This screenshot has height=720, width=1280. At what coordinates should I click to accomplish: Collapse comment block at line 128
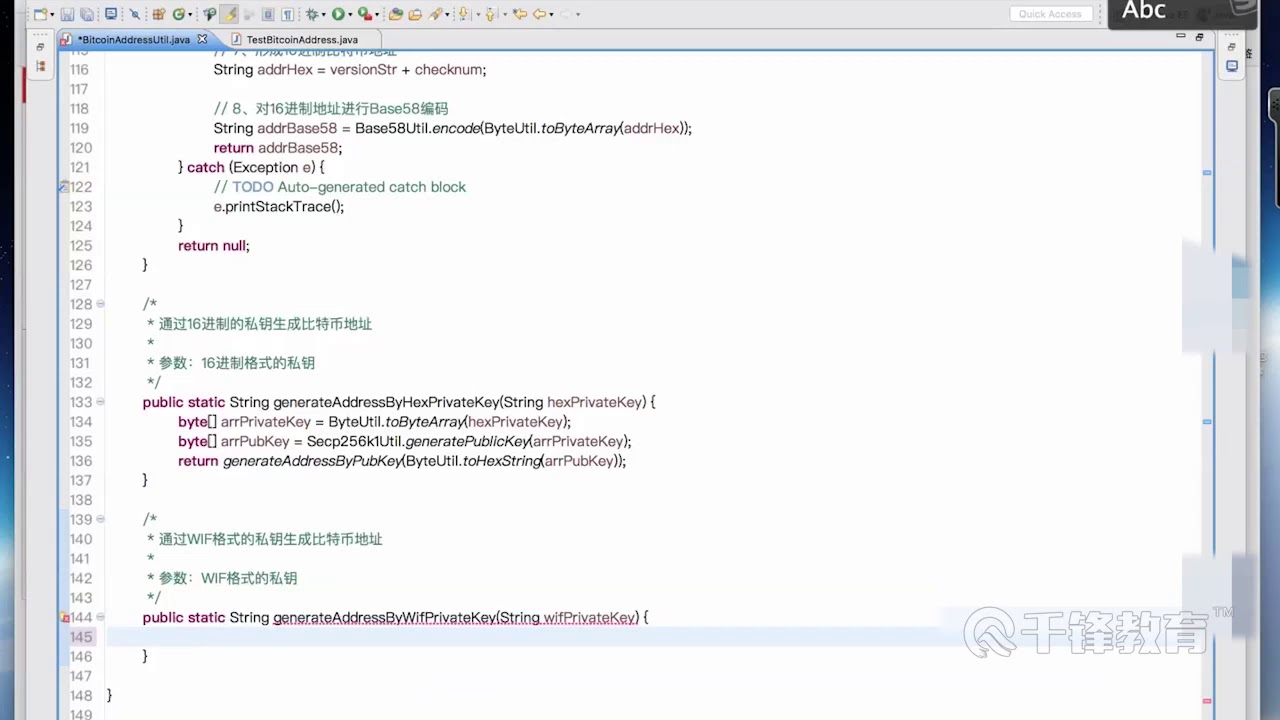[100, 304]
